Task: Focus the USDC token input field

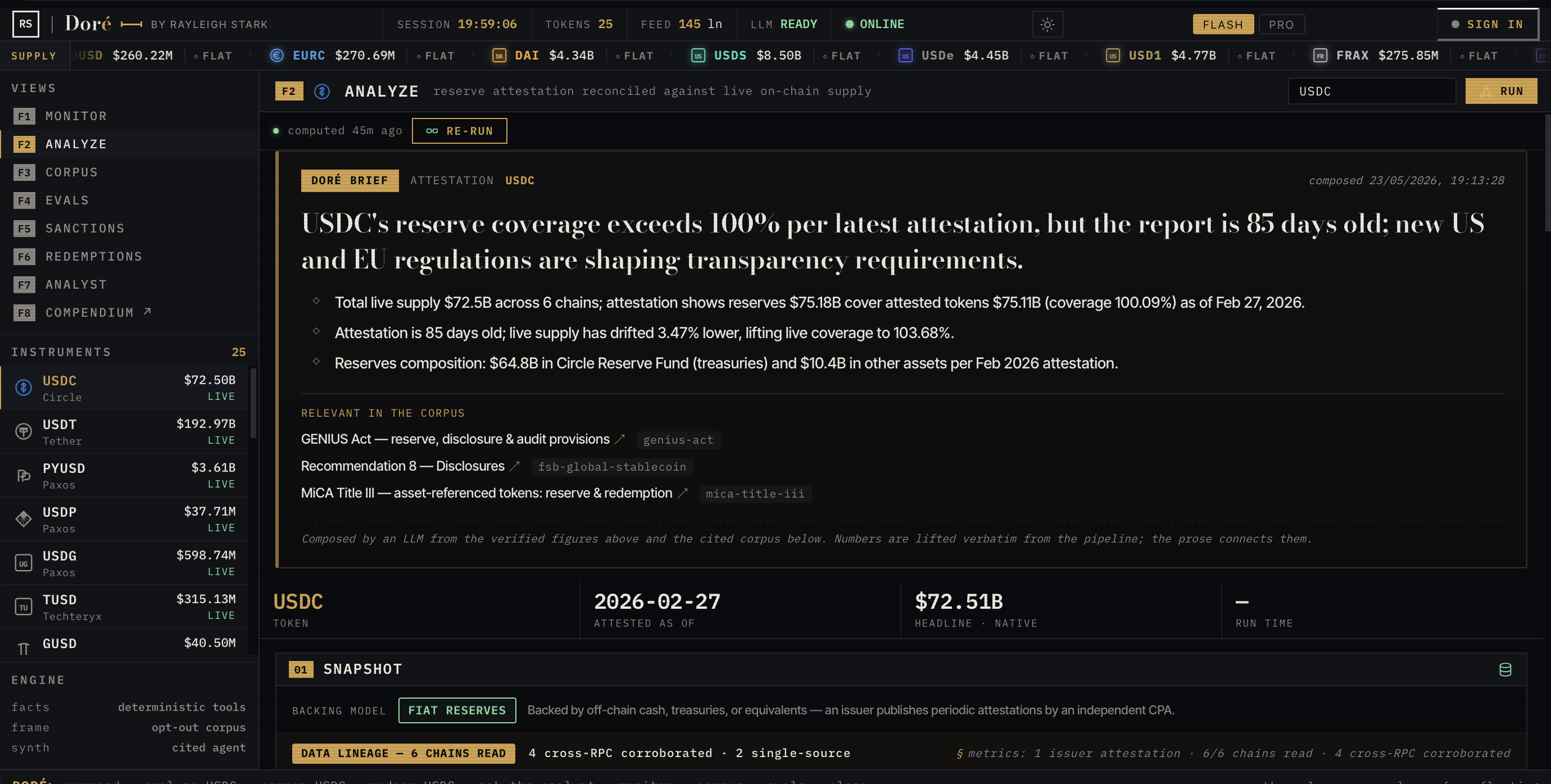Action: click(x=1372, y=92)
